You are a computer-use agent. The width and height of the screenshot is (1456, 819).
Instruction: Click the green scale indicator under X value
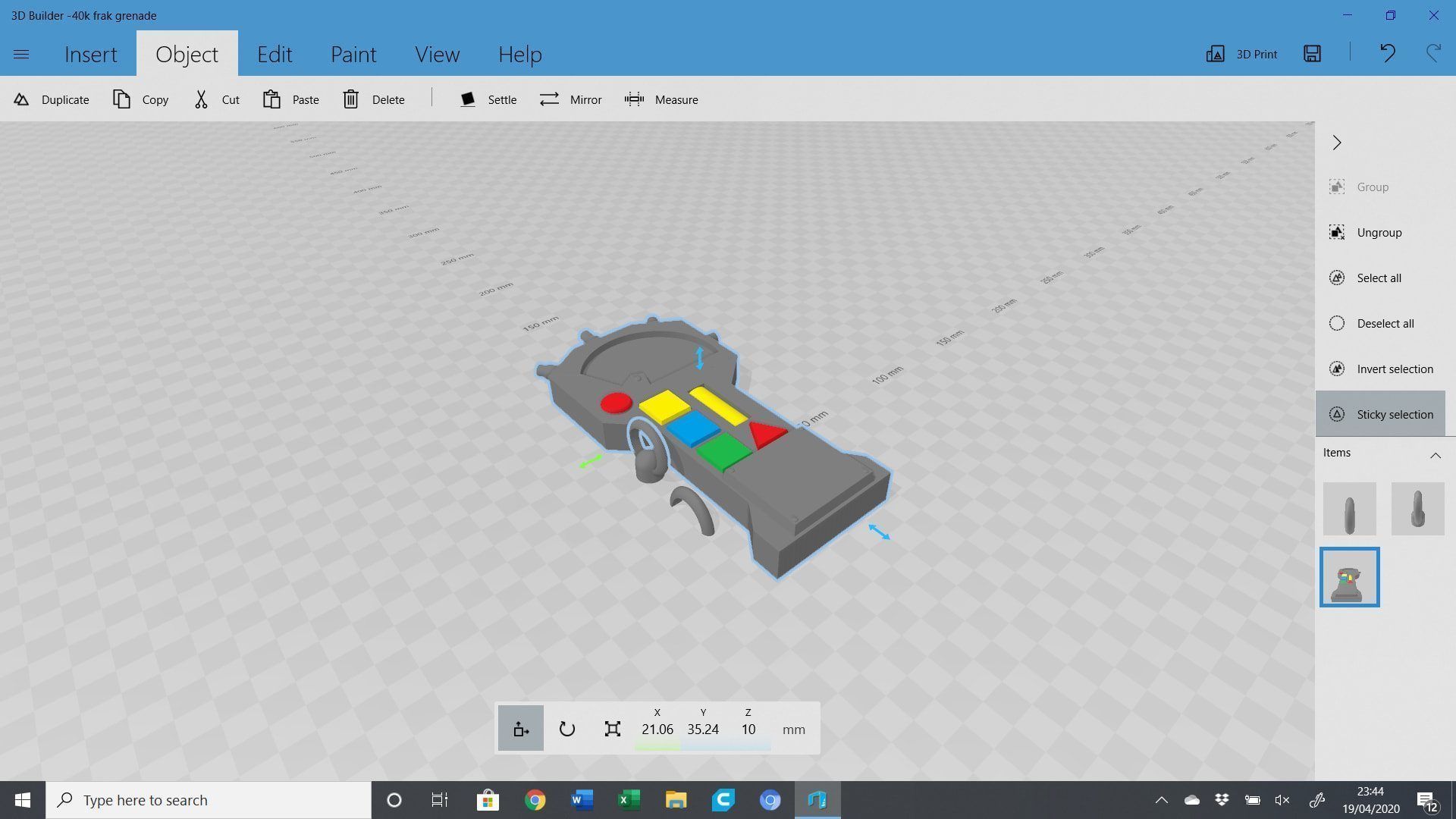tap(657, 746)
